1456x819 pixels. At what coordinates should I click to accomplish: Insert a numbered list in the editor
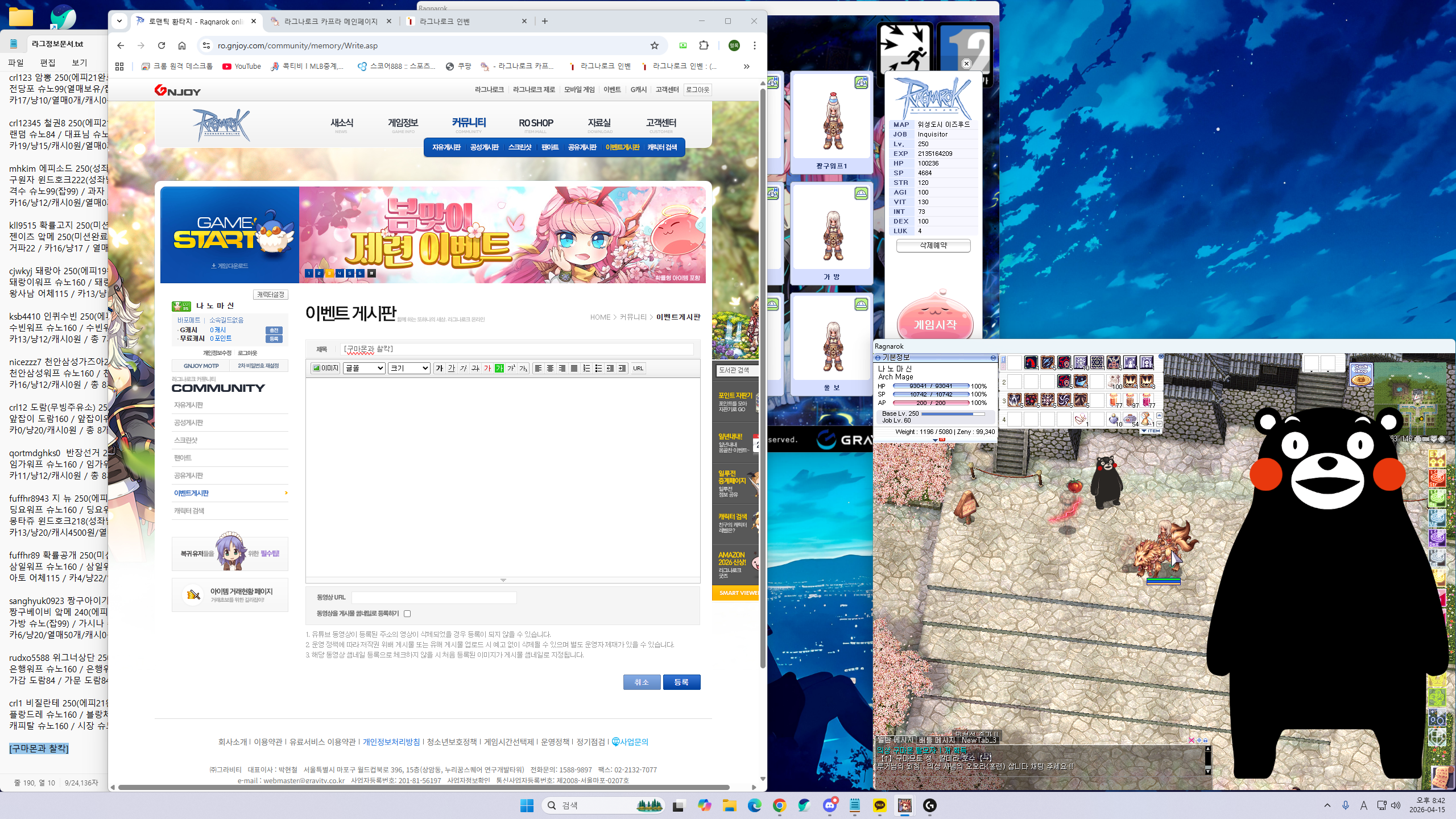click(586, 368)
